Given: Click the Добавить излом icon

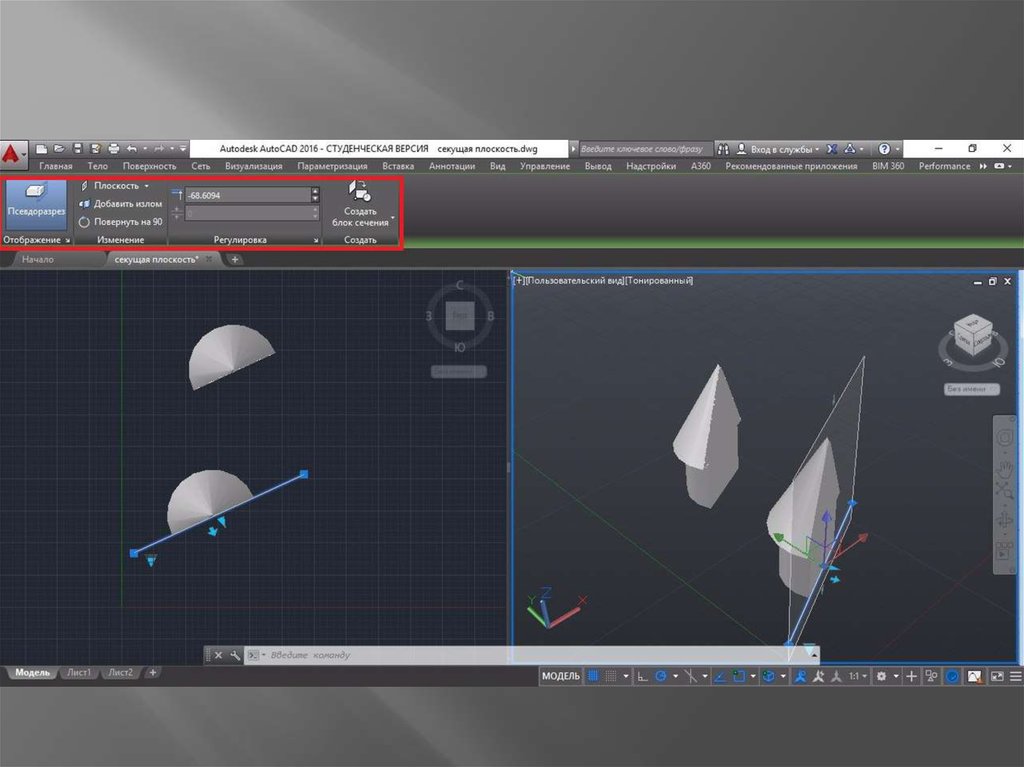Looking at the screenshot, I should tap(85, 204).
